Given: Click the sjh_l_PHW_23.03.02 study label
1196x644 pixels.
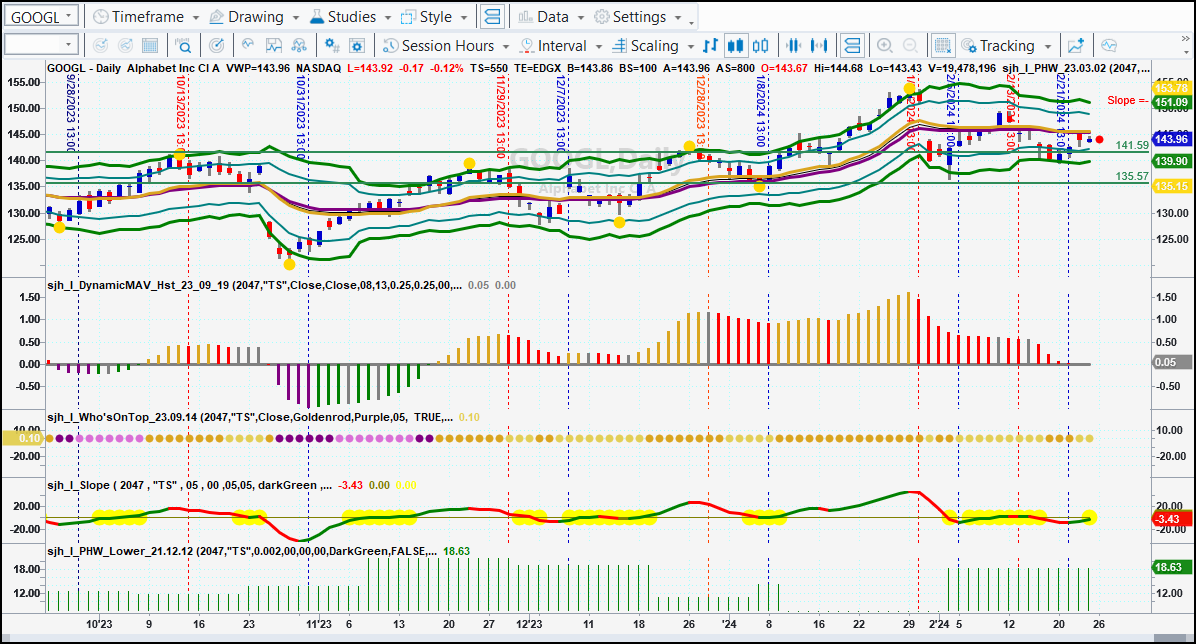Looking at the screenshot, I should pos(1075,68).
